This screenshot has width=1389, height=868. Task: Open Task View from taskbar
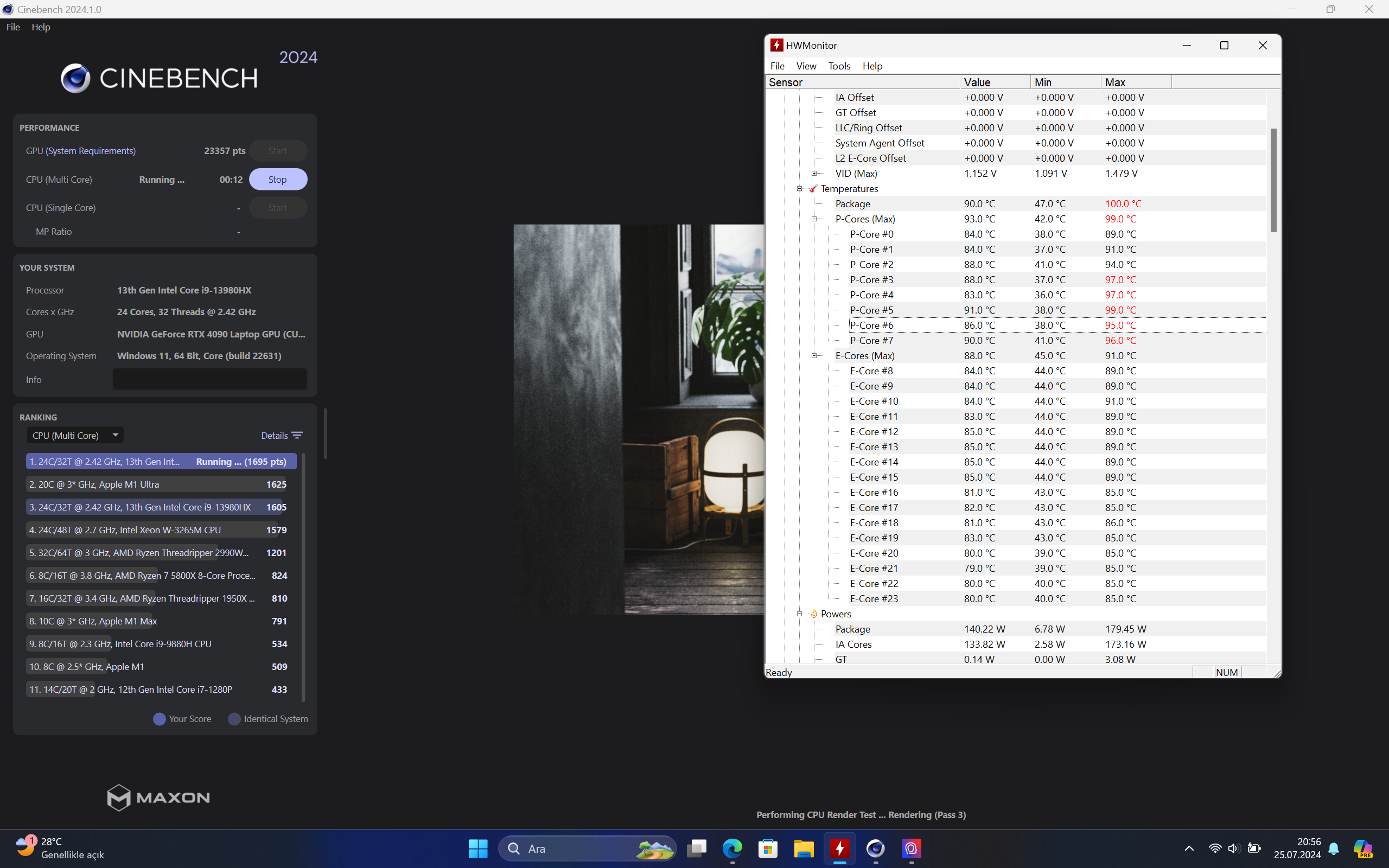point(697,848)
